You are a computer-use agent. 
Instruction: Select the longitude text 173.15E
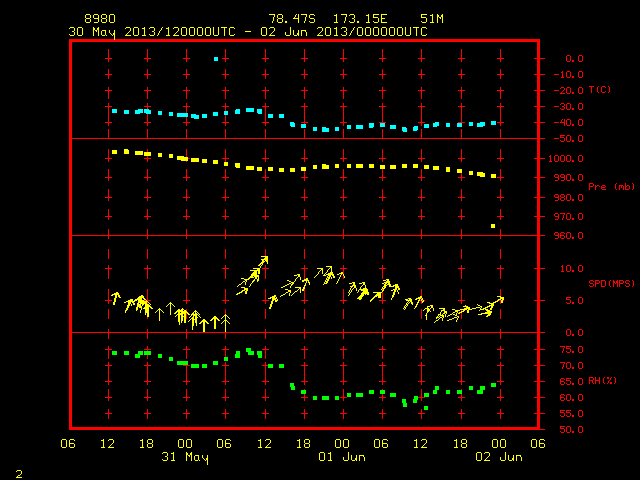tap(360, 19)
